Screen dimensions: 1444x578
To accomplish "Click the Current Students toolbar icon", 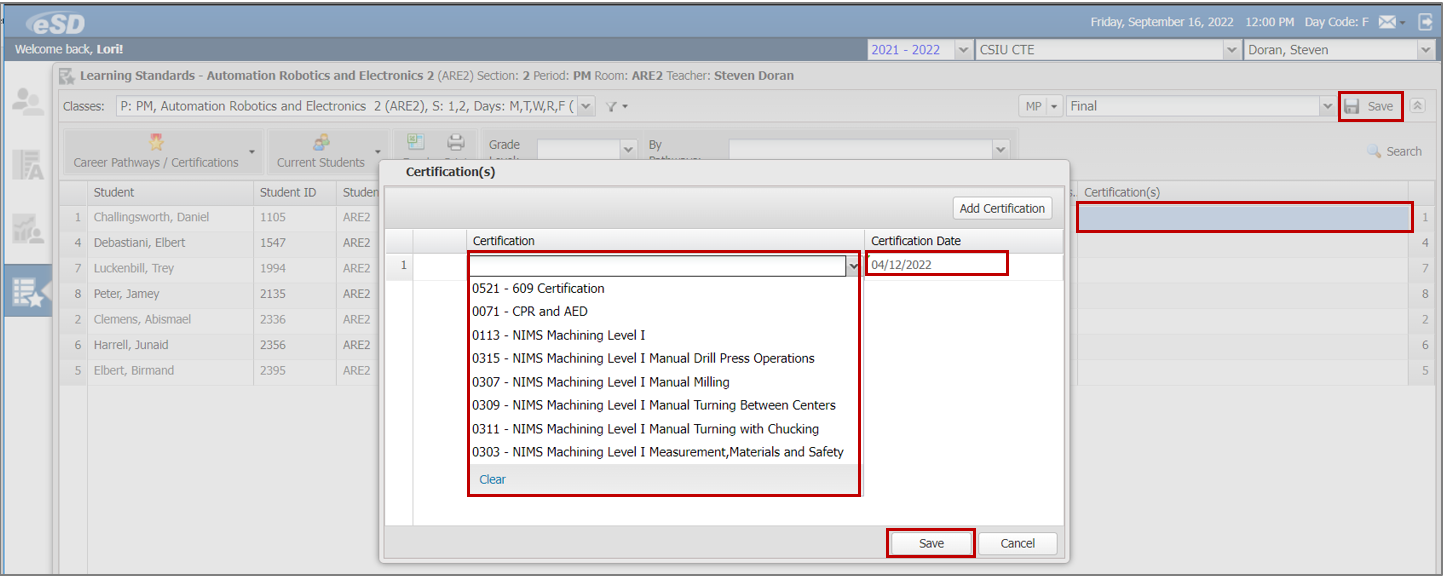I will [321, 143].
